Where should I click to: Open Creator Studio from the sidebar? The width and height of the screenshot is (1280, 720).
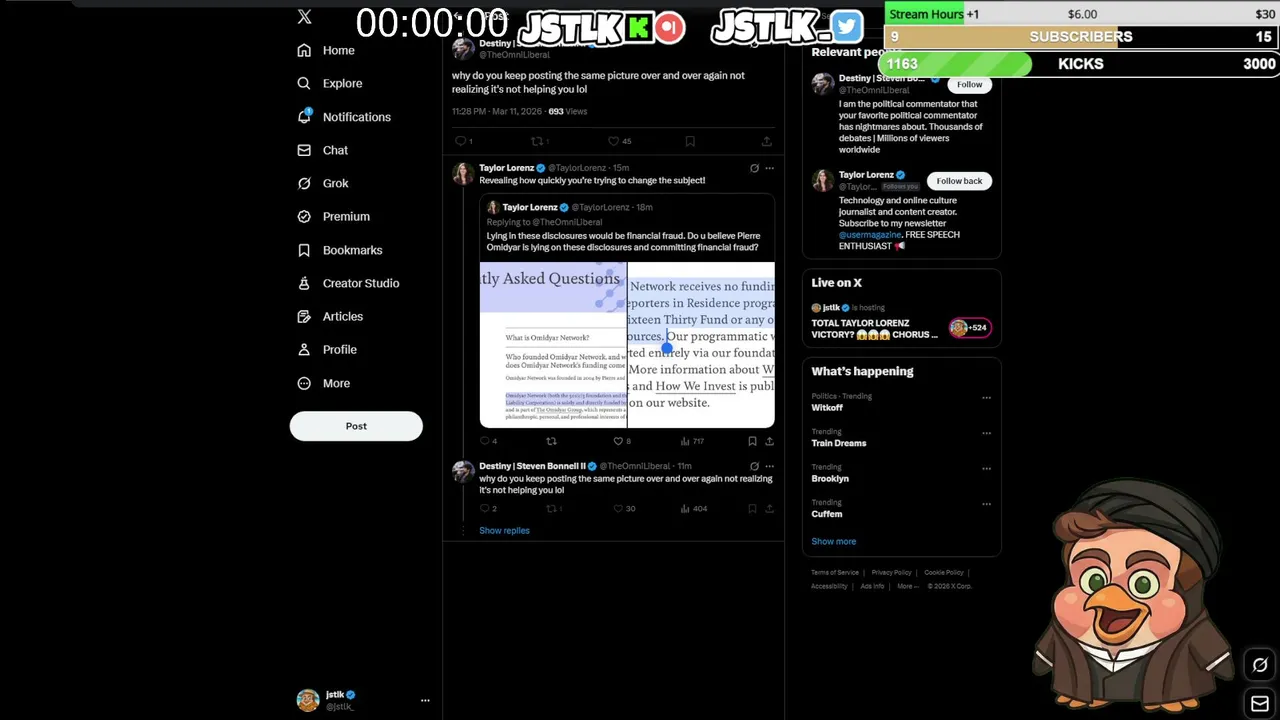(348, 283)
